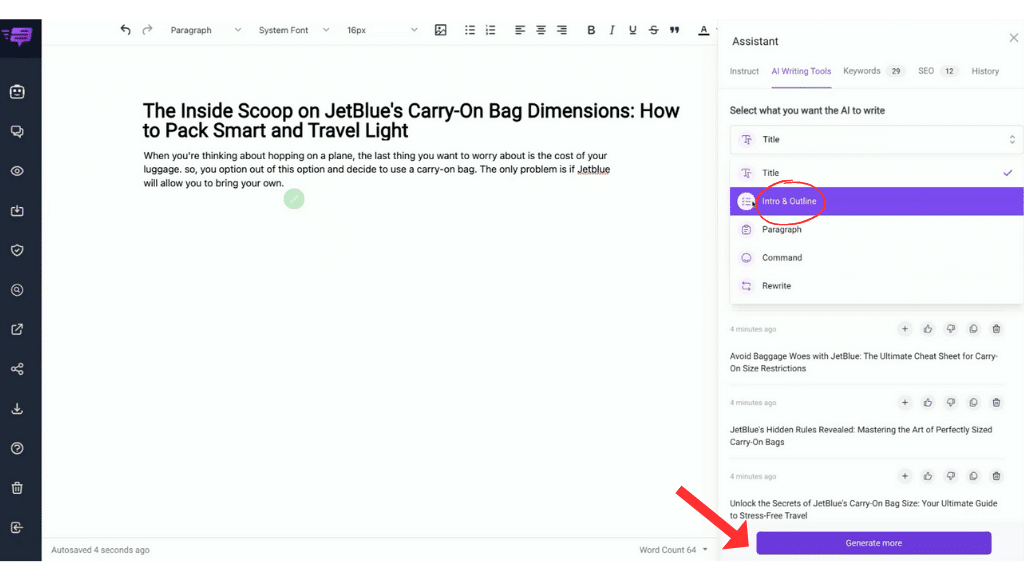Switch to the Instruct tab

click(x=744, y=71)
